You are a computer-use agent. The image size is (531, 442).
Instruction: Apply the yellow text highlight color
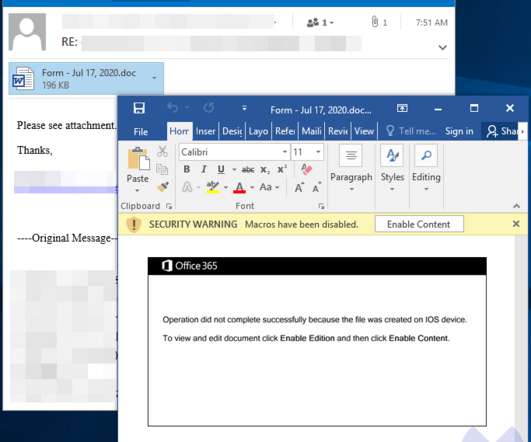coord(213,187)
